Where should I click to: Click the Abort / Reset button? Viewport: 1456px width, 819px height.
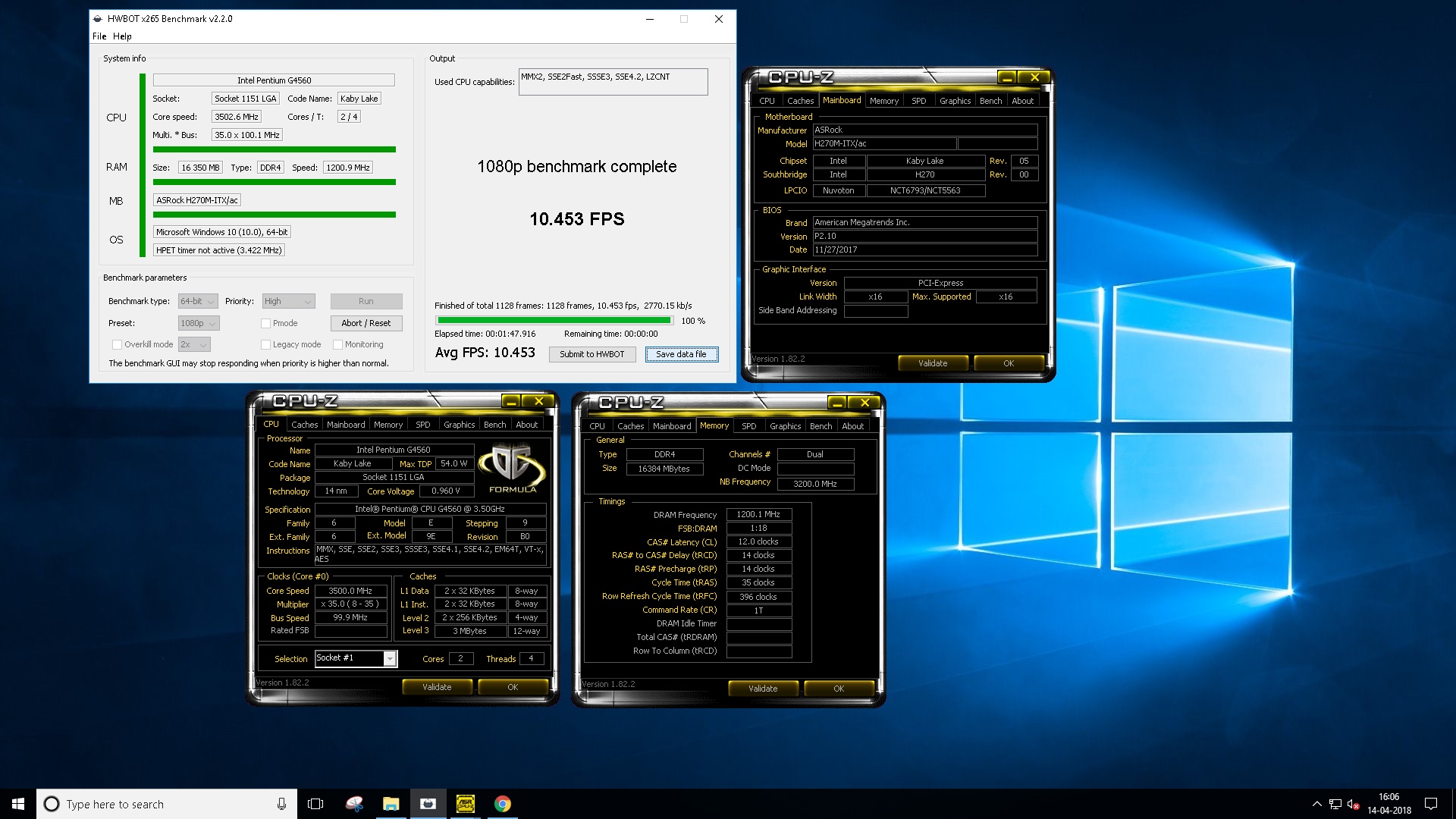click(366, 323)
